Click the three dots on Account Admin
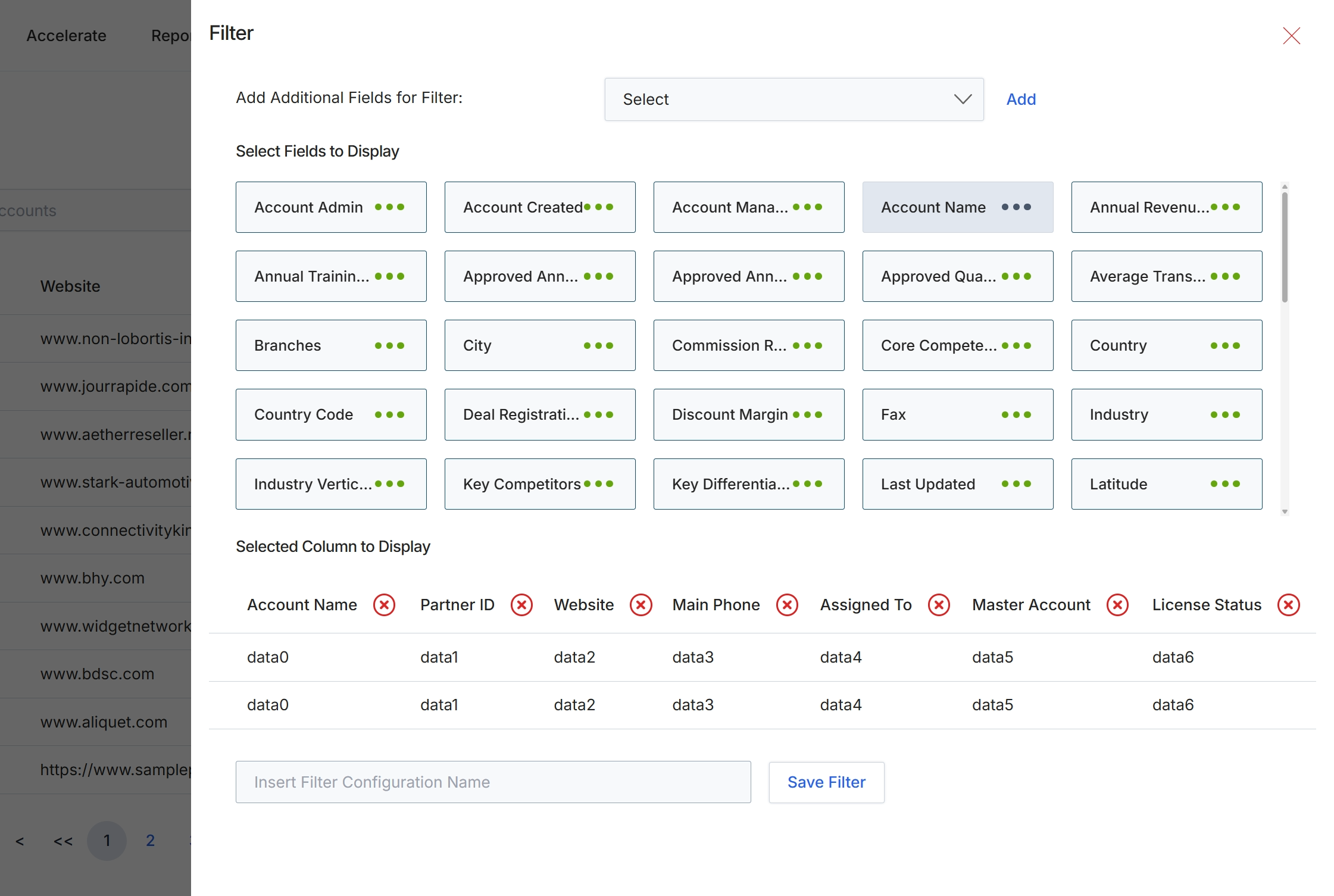The width and height of the screenshot is (1334, 896). pos(390,207)
